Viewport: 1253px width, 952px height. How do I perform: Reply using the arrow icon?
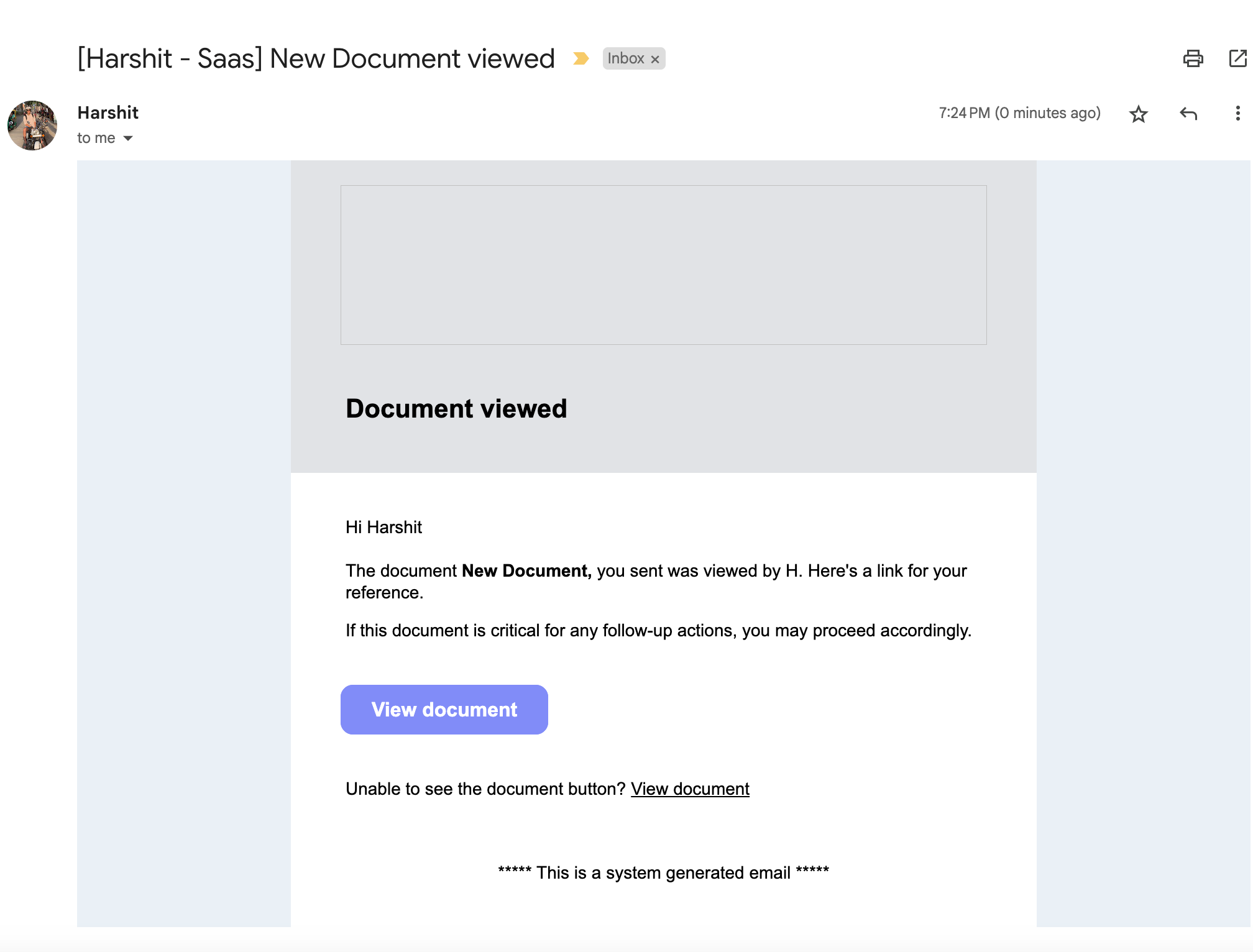pos(1188,114)
